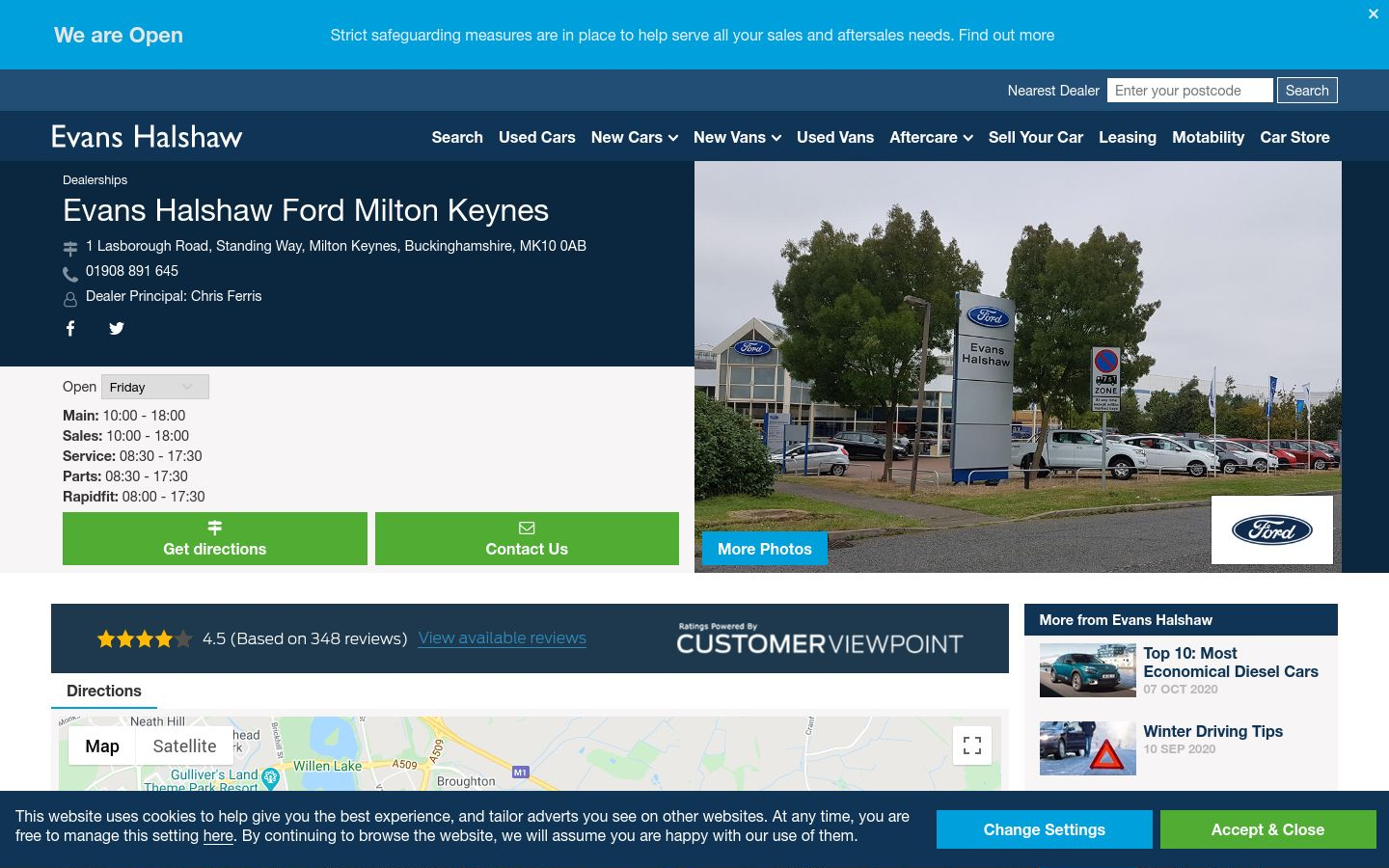
Task: Click the 10 SEP 2020 article date
Action: [x=1180, y=749]
